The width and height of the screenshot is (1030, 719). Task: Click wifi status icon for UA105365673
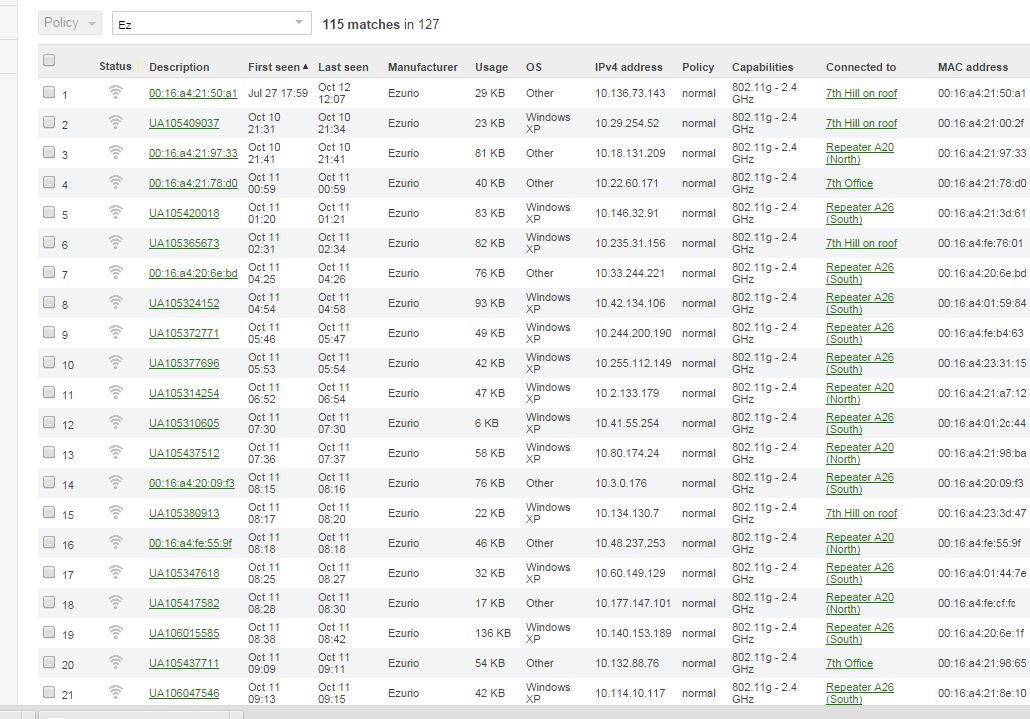(x=116, y=242)
